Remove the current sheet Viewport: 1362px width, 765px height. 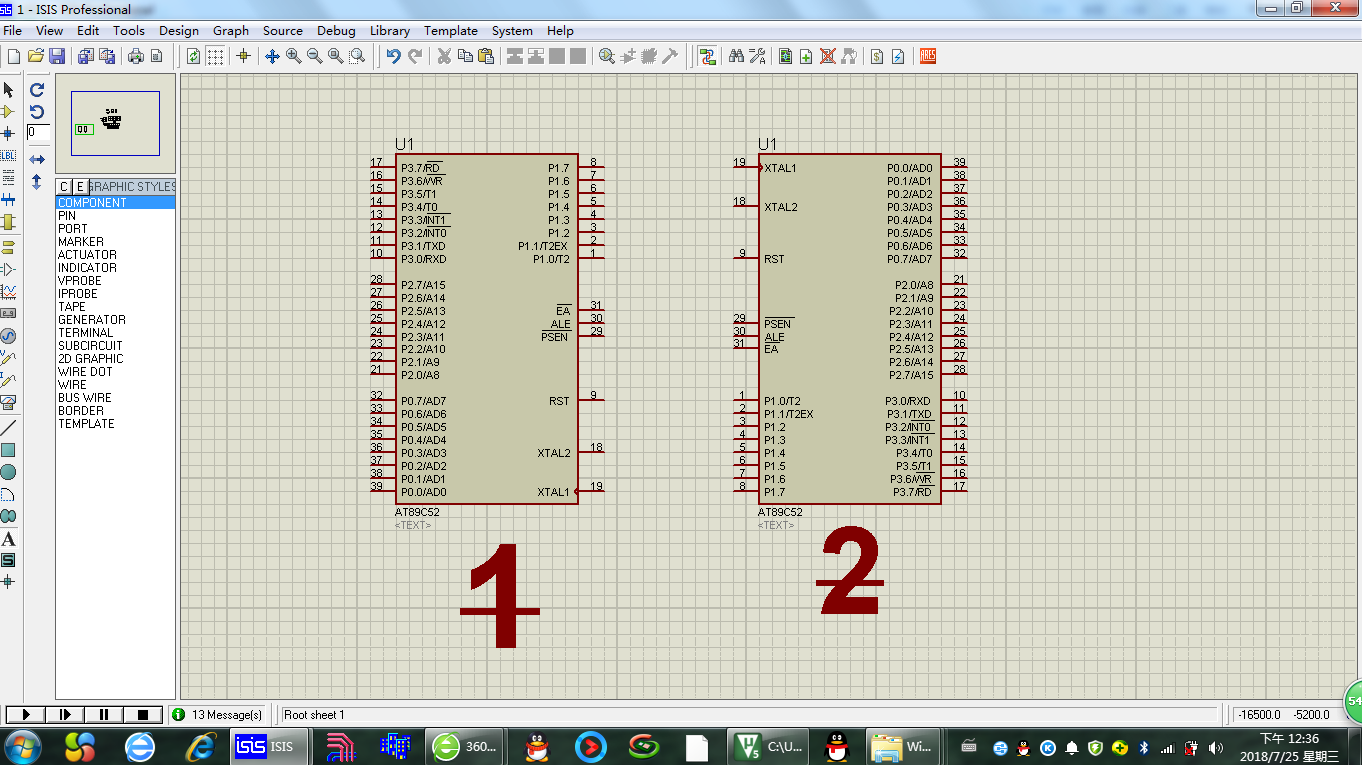pos(828,56)
